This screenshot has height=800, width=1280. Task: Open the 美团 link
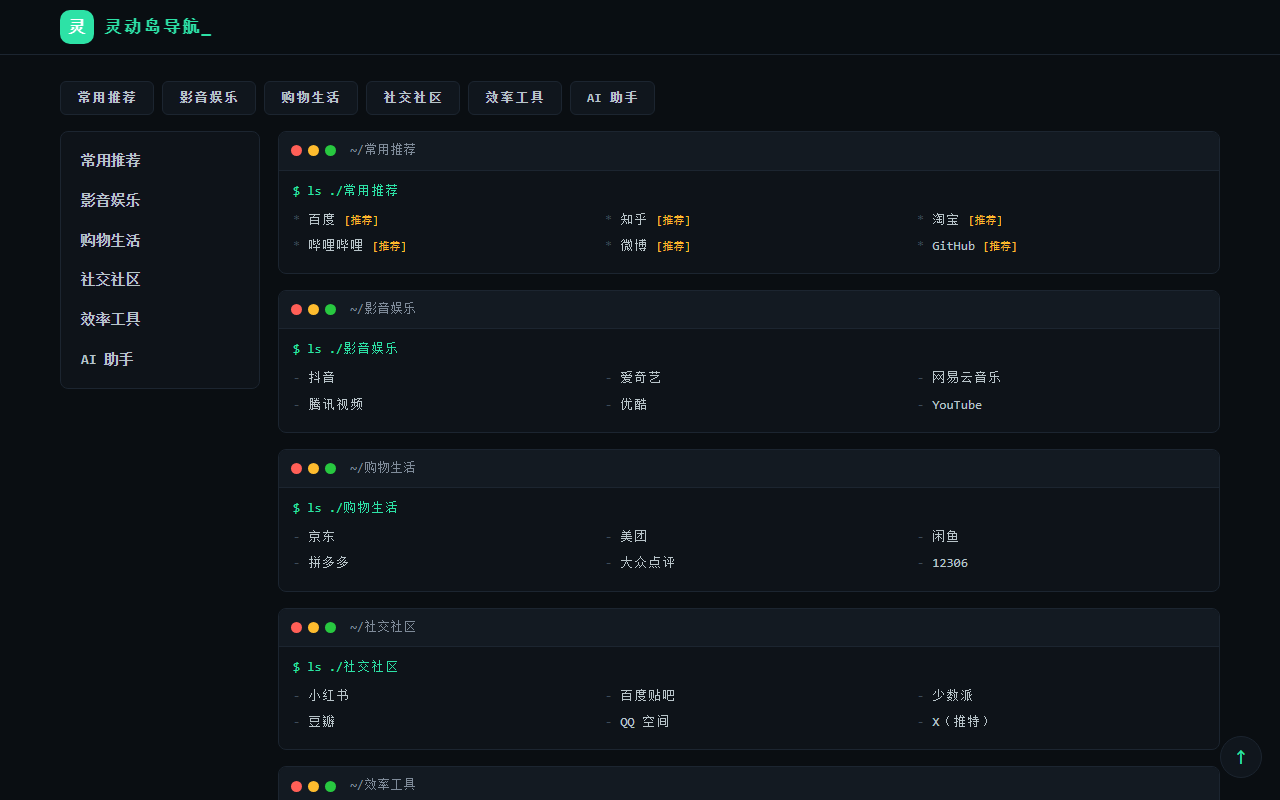(x=634, y=537)
